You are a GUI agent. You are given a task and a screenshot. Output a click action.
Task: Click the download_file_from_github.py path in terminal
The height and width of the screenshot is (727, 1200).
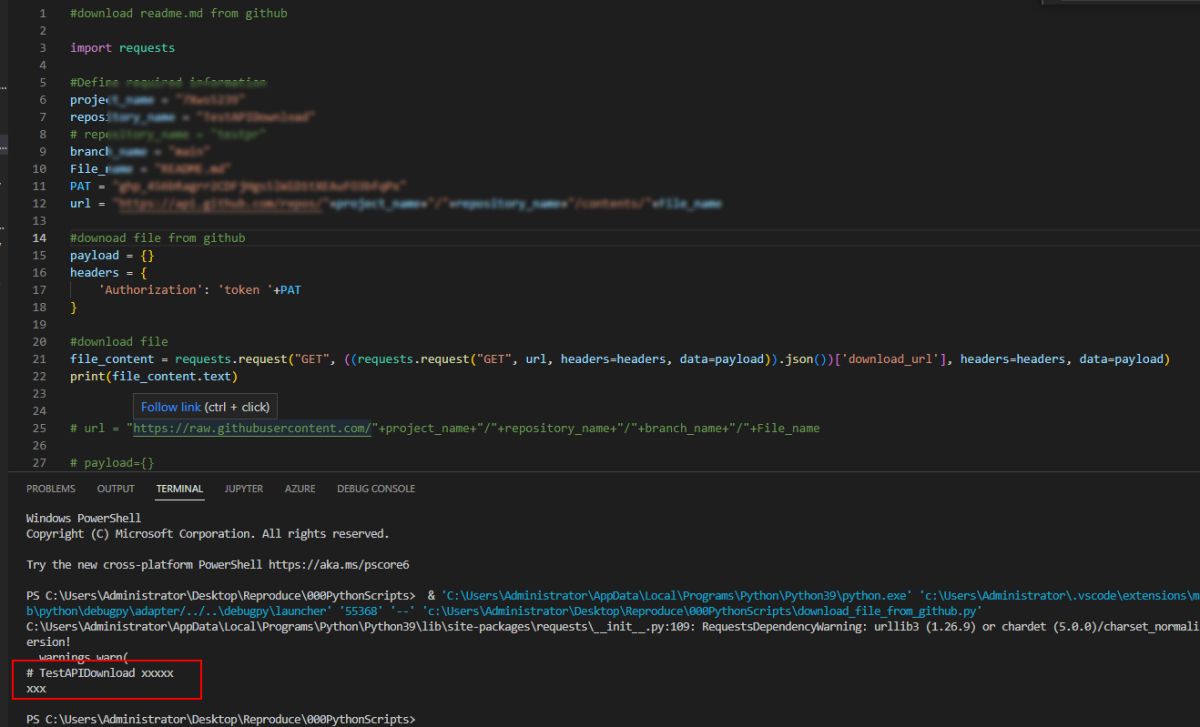pyautogui.click(x=702, y=610)
